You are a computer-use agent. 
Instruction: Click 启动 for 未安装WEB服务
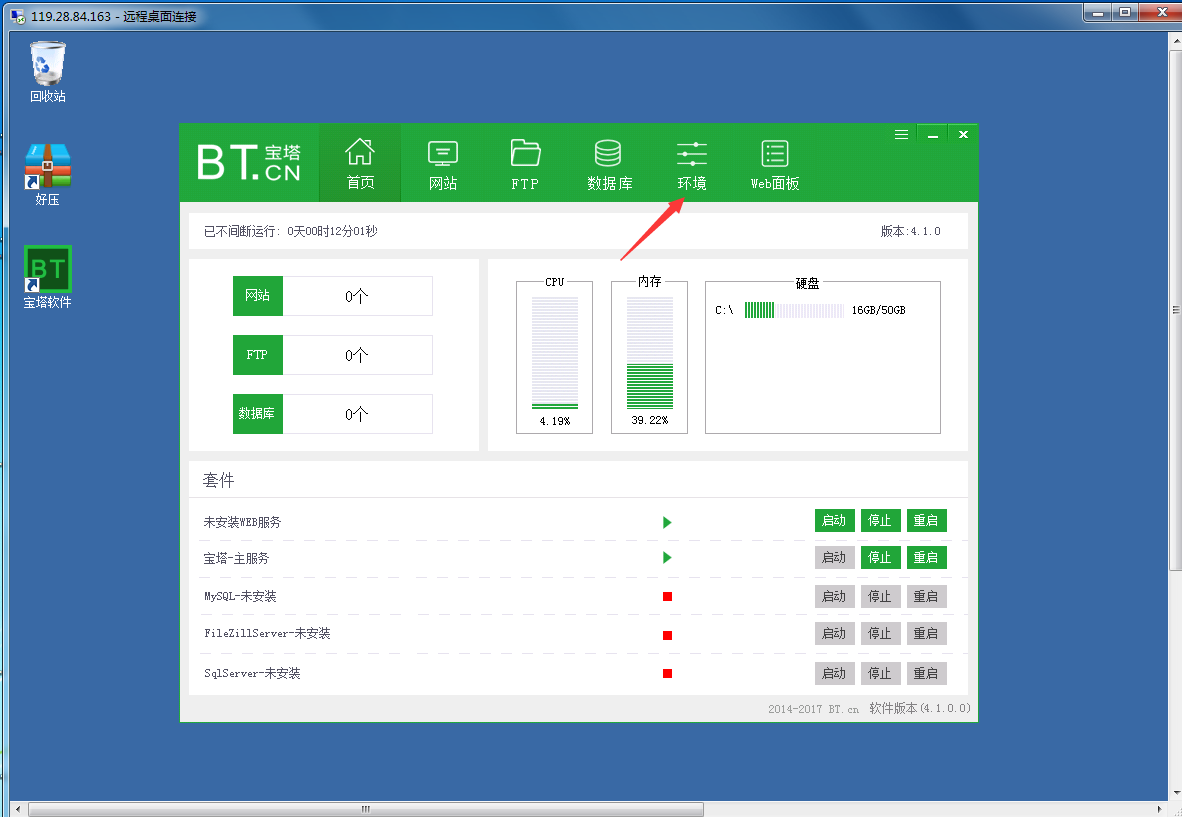coord(834,521)
